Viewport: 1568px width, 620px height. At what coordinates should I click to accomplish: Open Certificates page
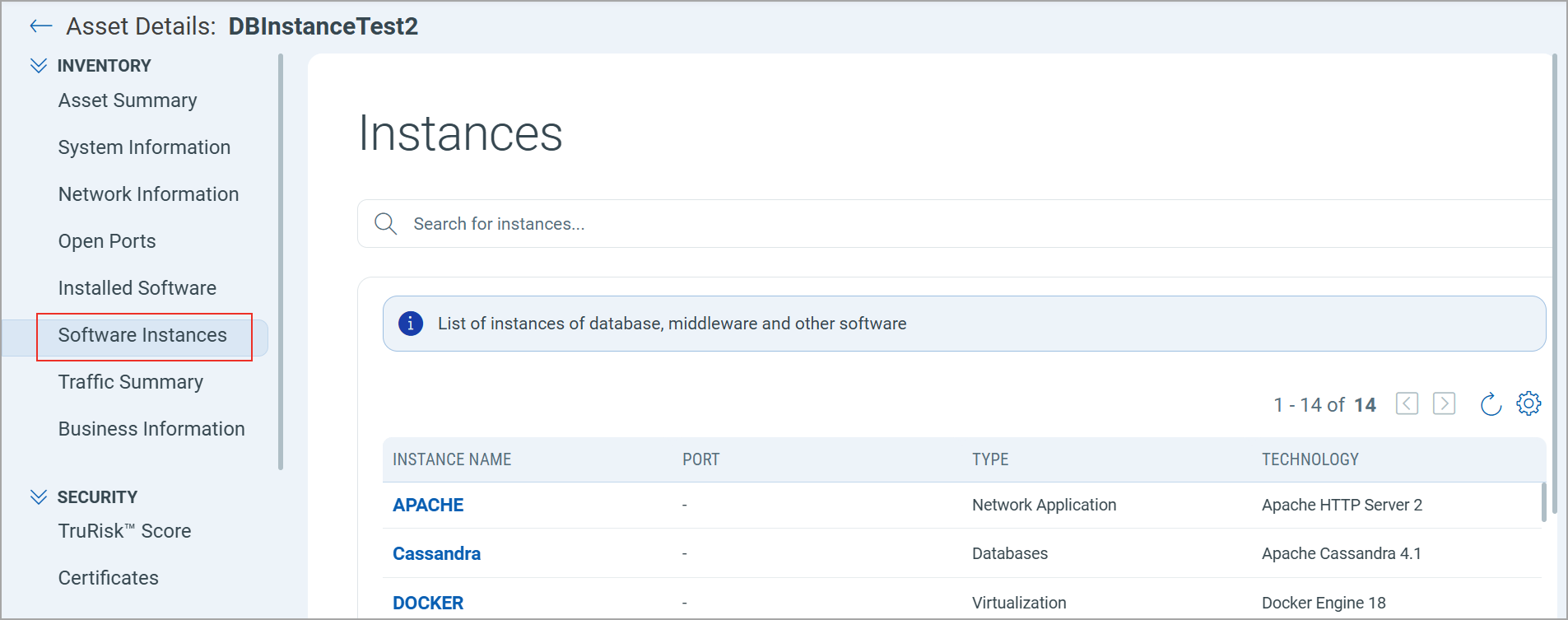click(x=109, y=578)
